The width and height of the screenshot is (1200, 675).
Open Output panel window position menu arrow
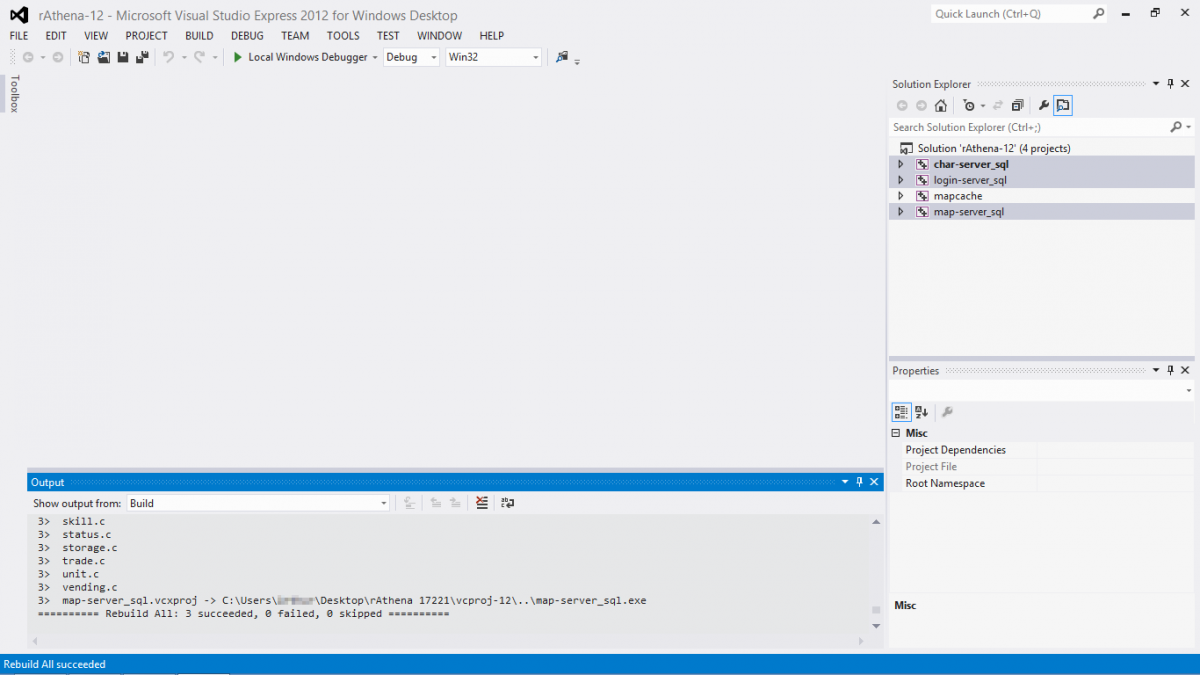[845, 482]
